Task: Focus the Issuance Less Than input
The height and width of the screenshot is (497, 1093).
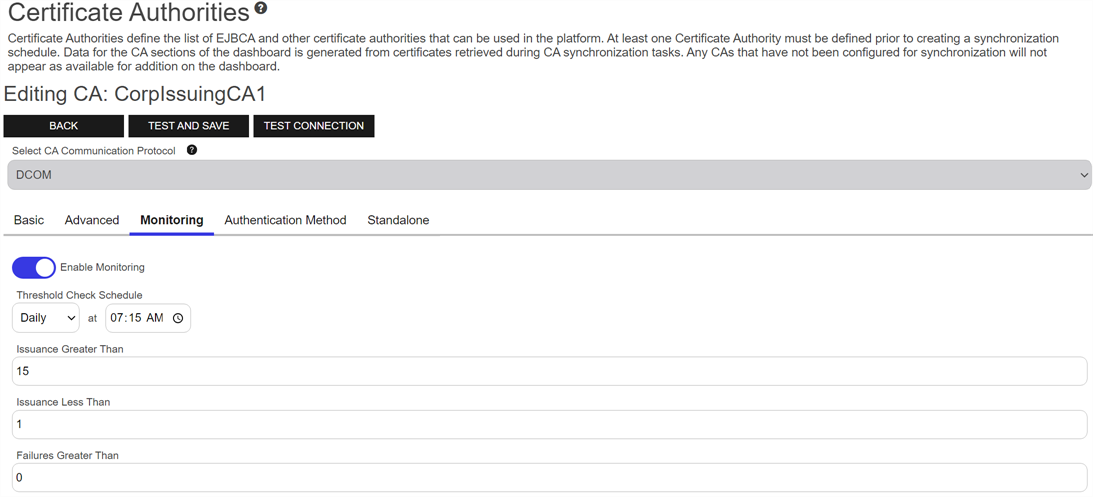Action: coord(549,424)
